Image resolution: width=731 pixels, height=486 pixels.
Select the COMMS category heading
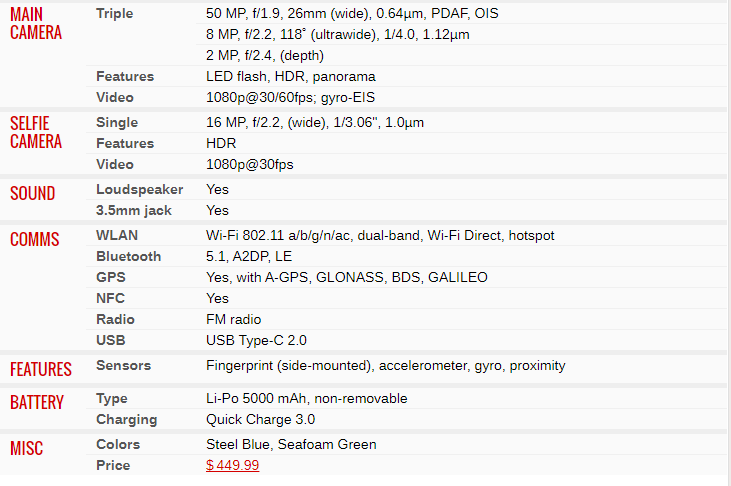pyautogui.click(x=34, y=239)
